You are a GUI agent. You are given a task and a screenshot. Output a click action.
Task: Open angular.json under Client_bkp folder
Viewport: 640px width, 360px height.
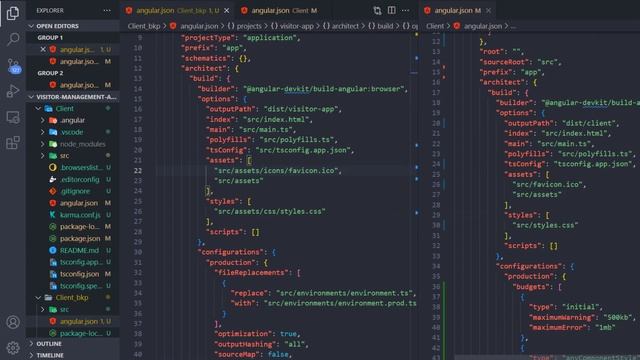pos(73,322)
